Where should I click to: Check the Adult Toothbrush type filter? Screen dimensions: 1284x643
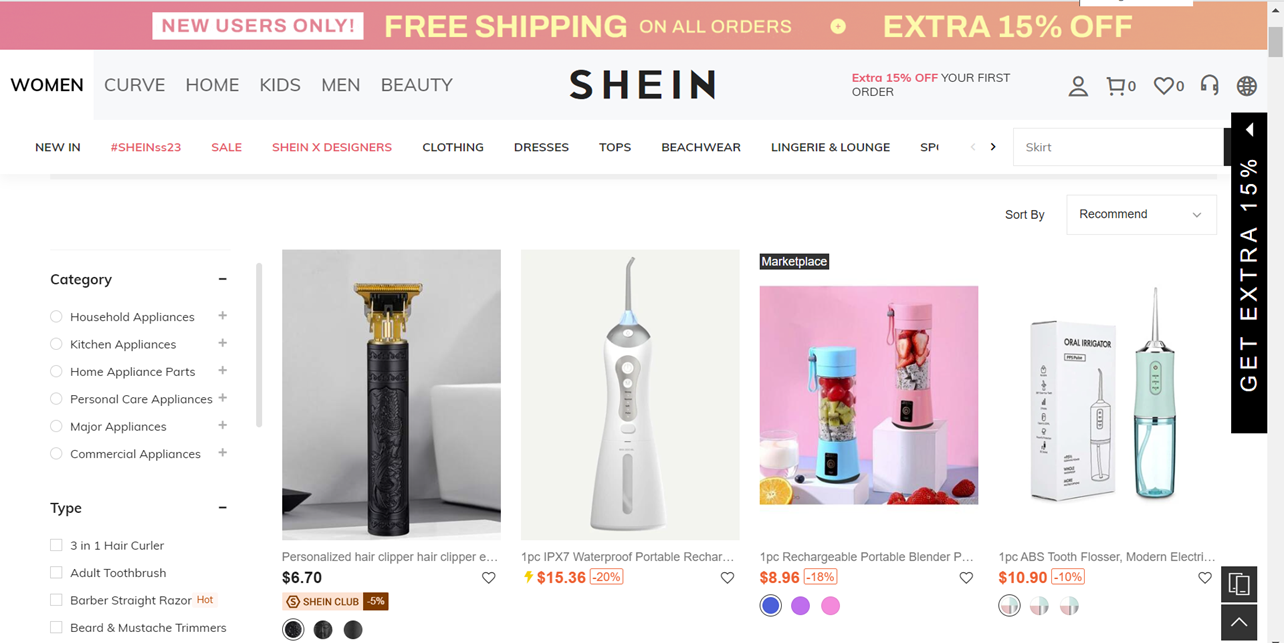(56, 573)
